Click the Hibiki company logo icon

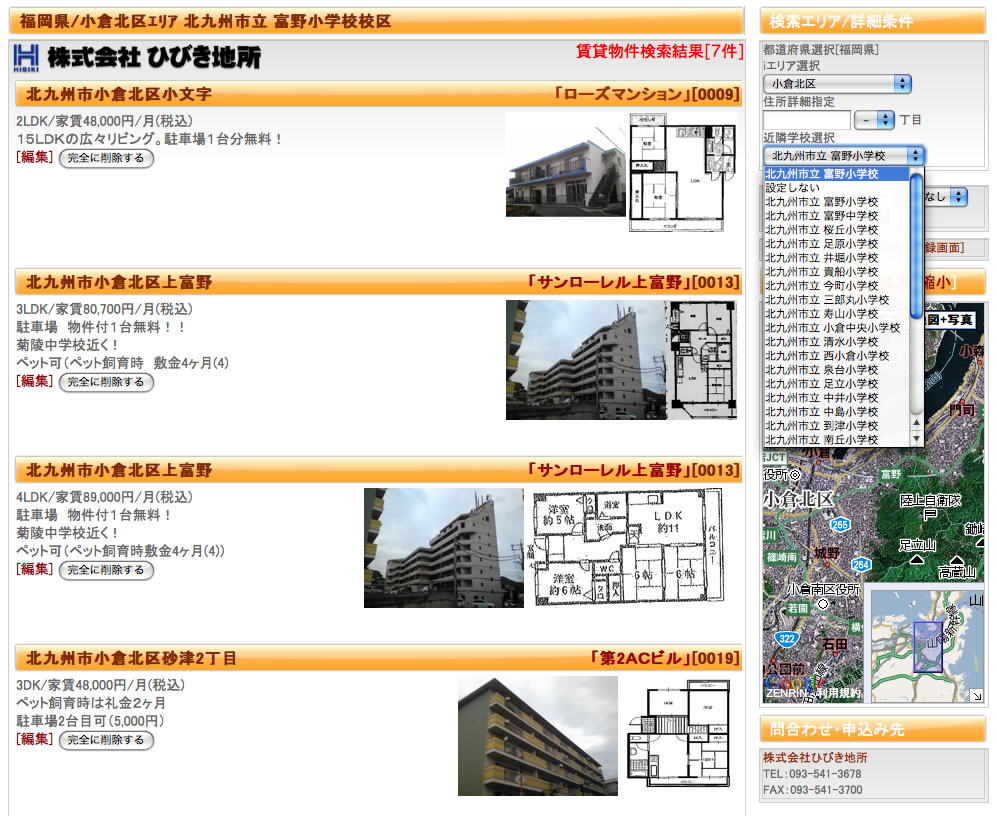click(x=26, y=58)
